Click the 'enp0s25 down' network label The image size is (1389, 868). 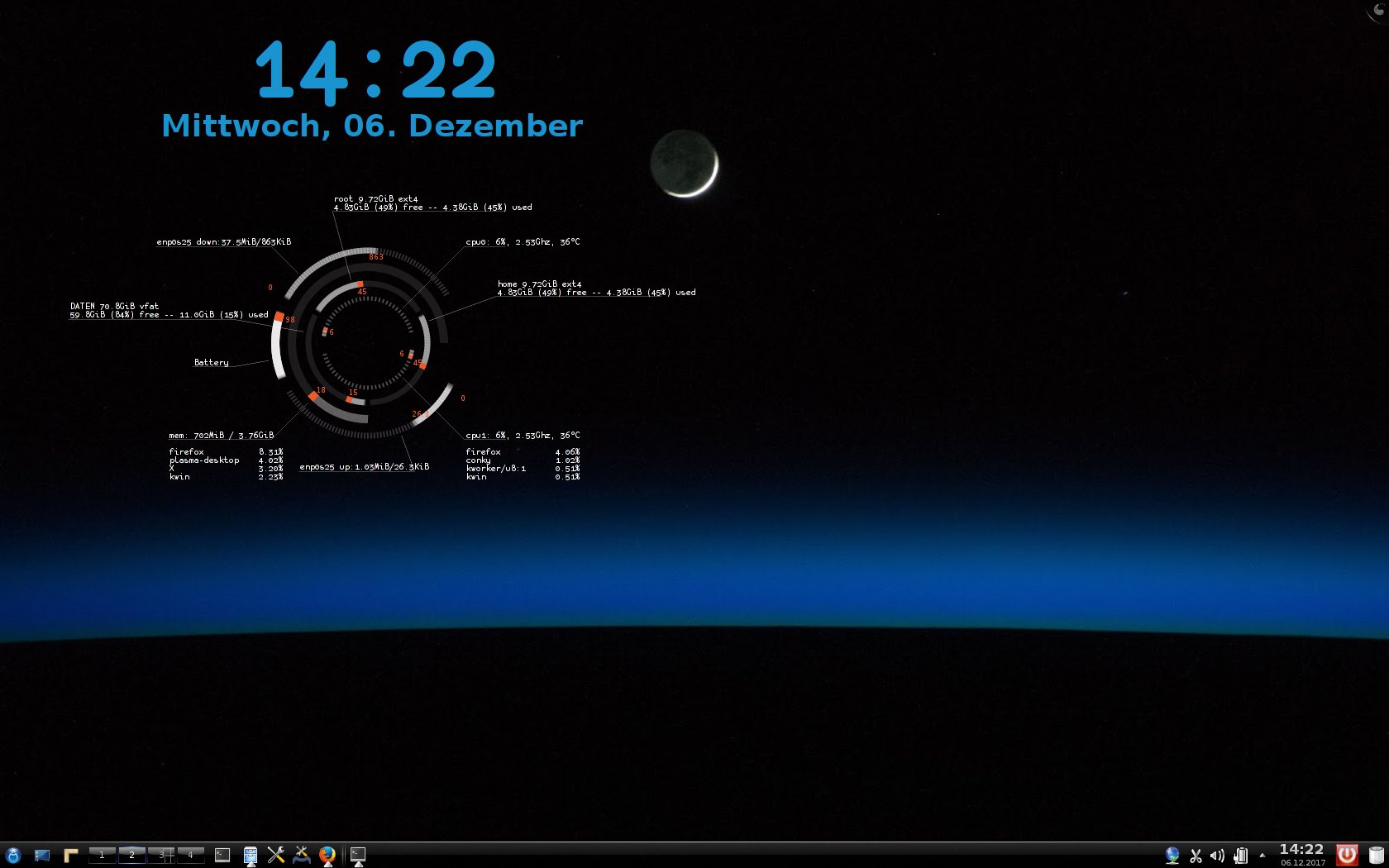(224, 242)
